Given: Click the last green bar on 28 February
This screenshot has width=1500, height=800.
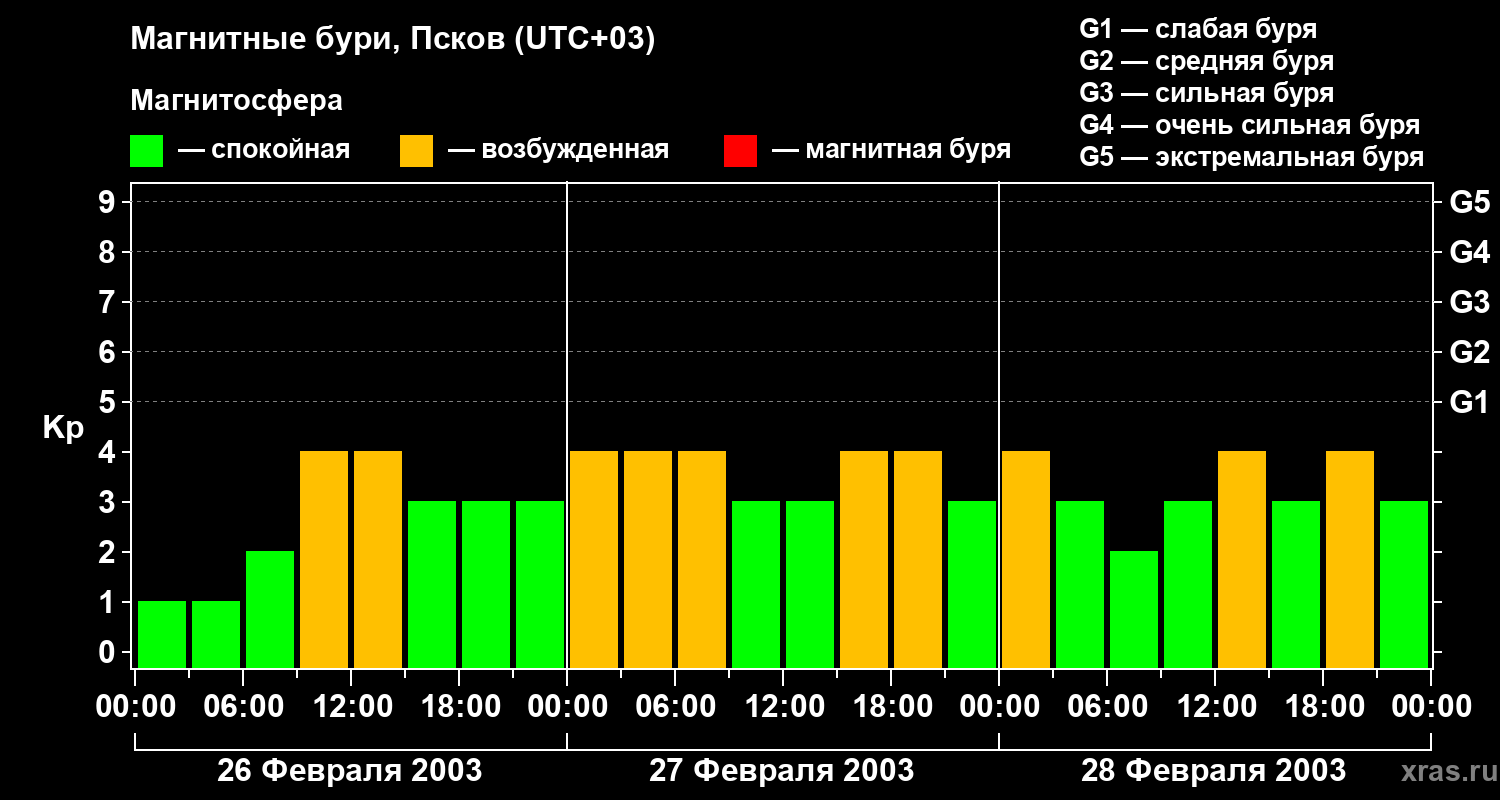Looking at the screenshot, I should 1404,583.
